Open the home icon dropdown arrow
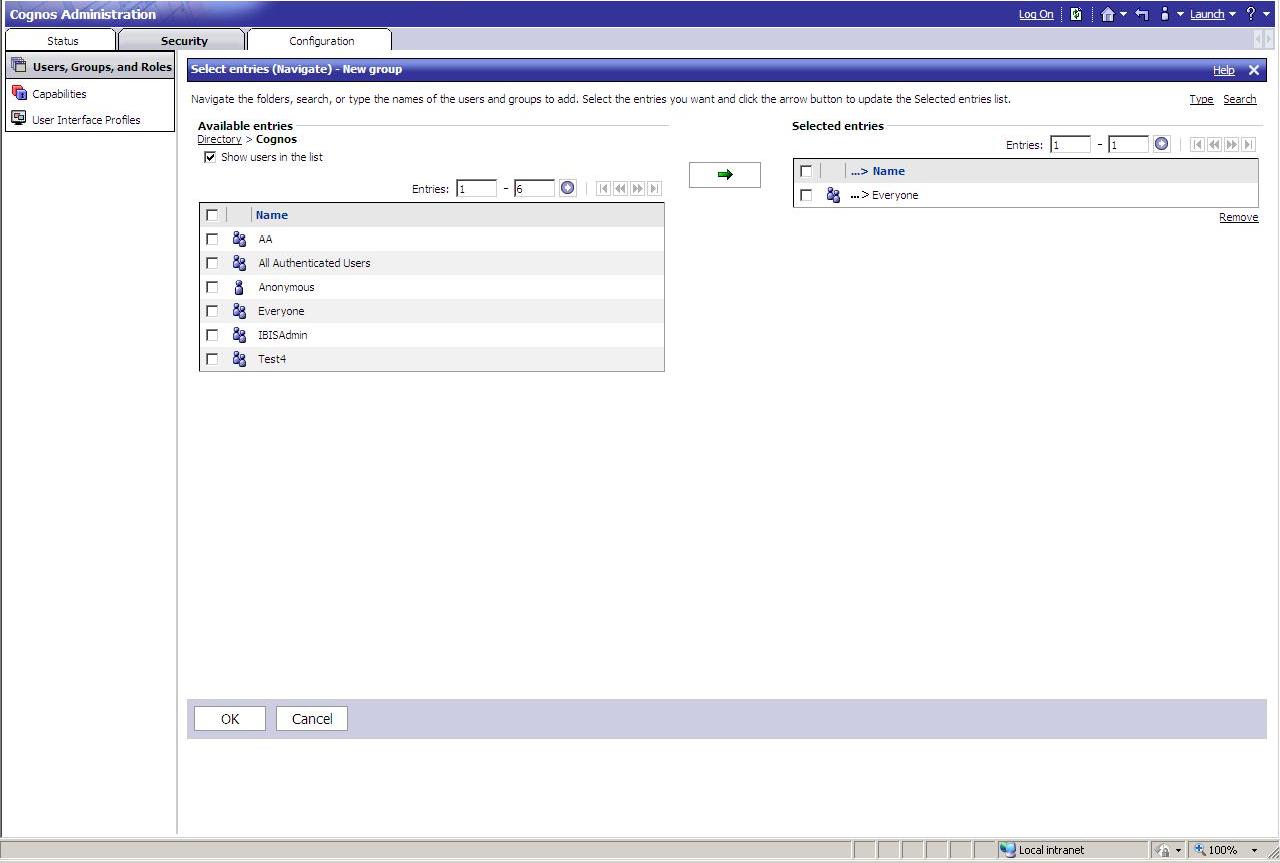Image resolution: width=1280 pixels, height=863 pixels. pyautogui.click(x=1124, y=13)
